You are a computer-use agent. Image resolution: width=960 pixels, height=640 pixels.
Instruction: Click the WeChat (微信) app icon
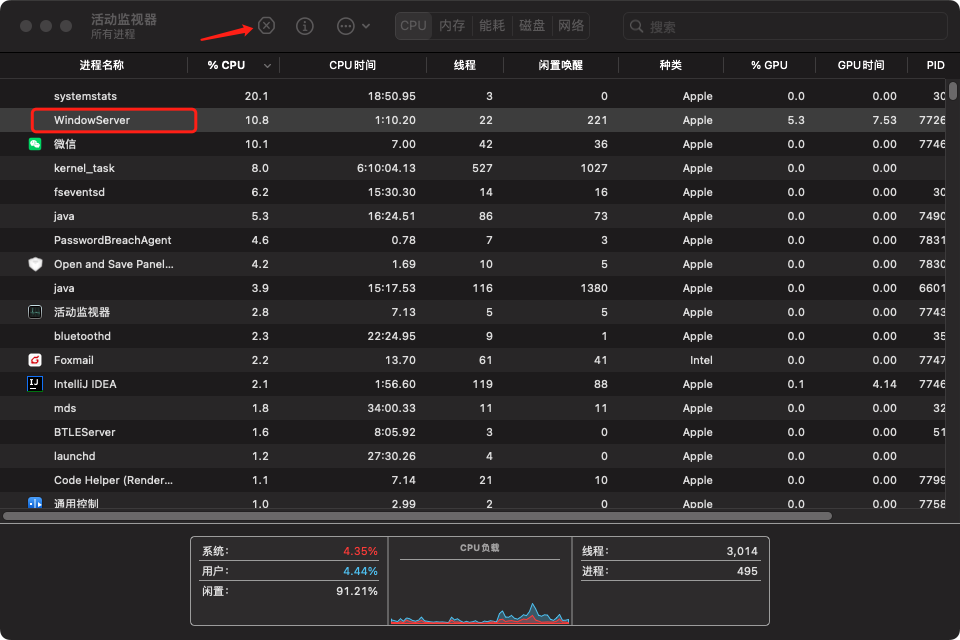click(35, 144)
